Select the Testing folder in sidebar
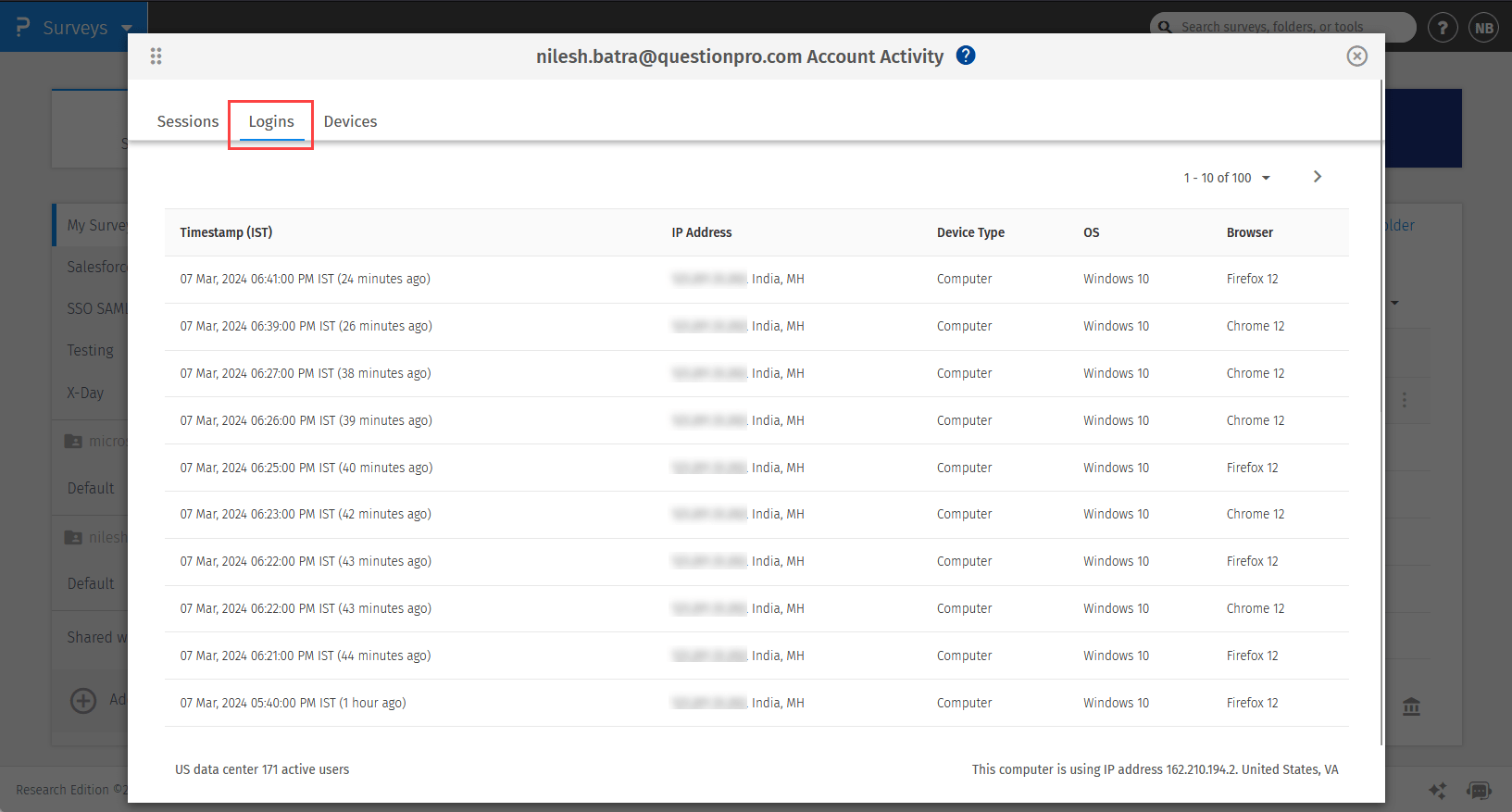The height and width of the screenshot is (812, 1512). 91,350
